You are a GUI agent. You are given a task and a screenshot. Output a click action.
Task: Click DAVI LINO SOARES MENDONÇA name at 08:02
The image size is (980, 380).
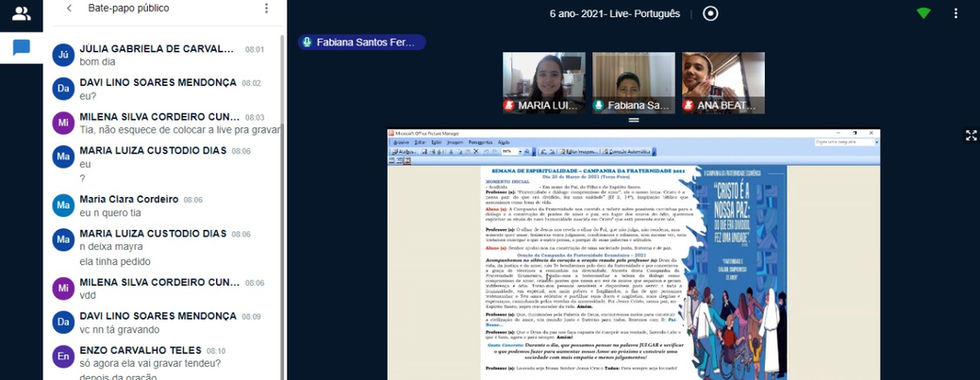158,82
